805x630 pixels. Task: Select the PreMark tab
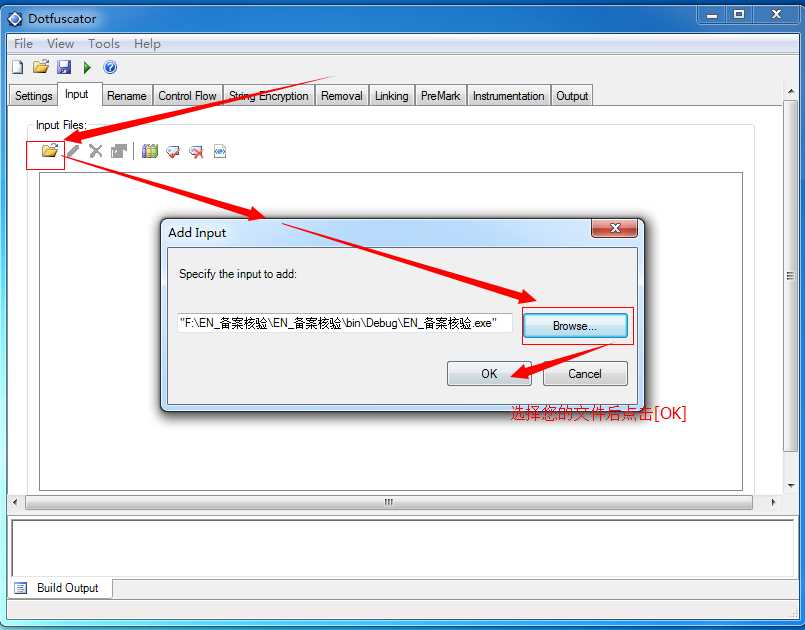[x=440, y=96]
